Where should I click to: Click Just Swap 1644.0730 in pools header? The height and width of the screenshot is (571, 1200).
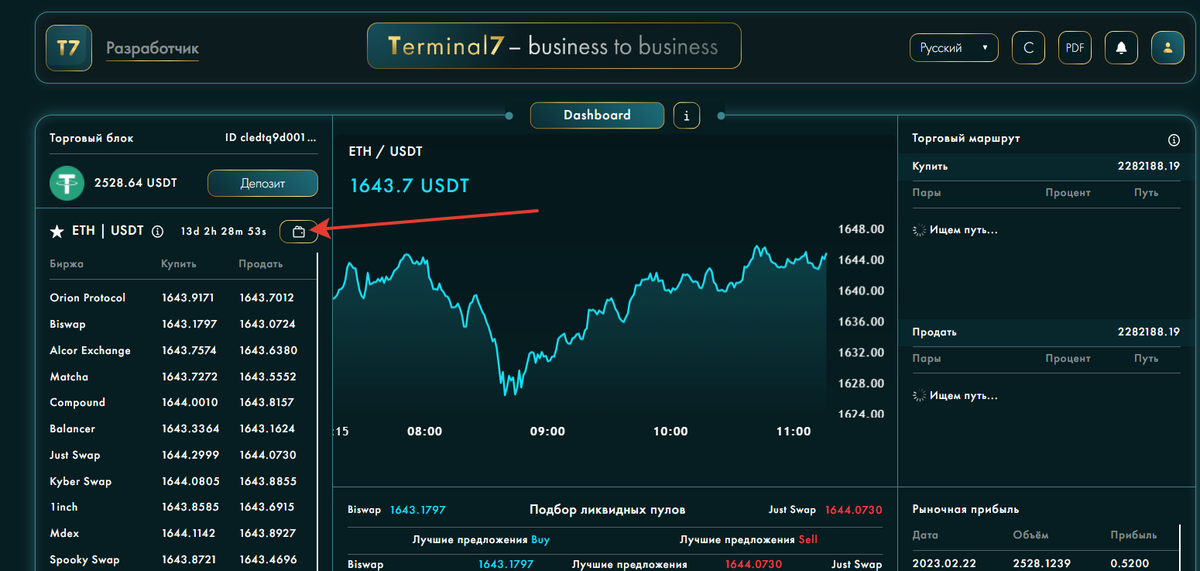825,510
